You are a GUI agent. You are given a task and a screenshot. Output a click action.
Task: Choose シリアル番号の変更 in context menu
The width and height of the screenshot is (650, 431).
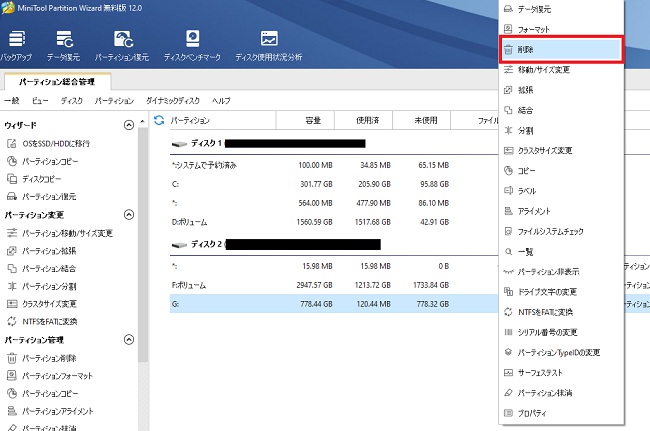click(562, 332)
